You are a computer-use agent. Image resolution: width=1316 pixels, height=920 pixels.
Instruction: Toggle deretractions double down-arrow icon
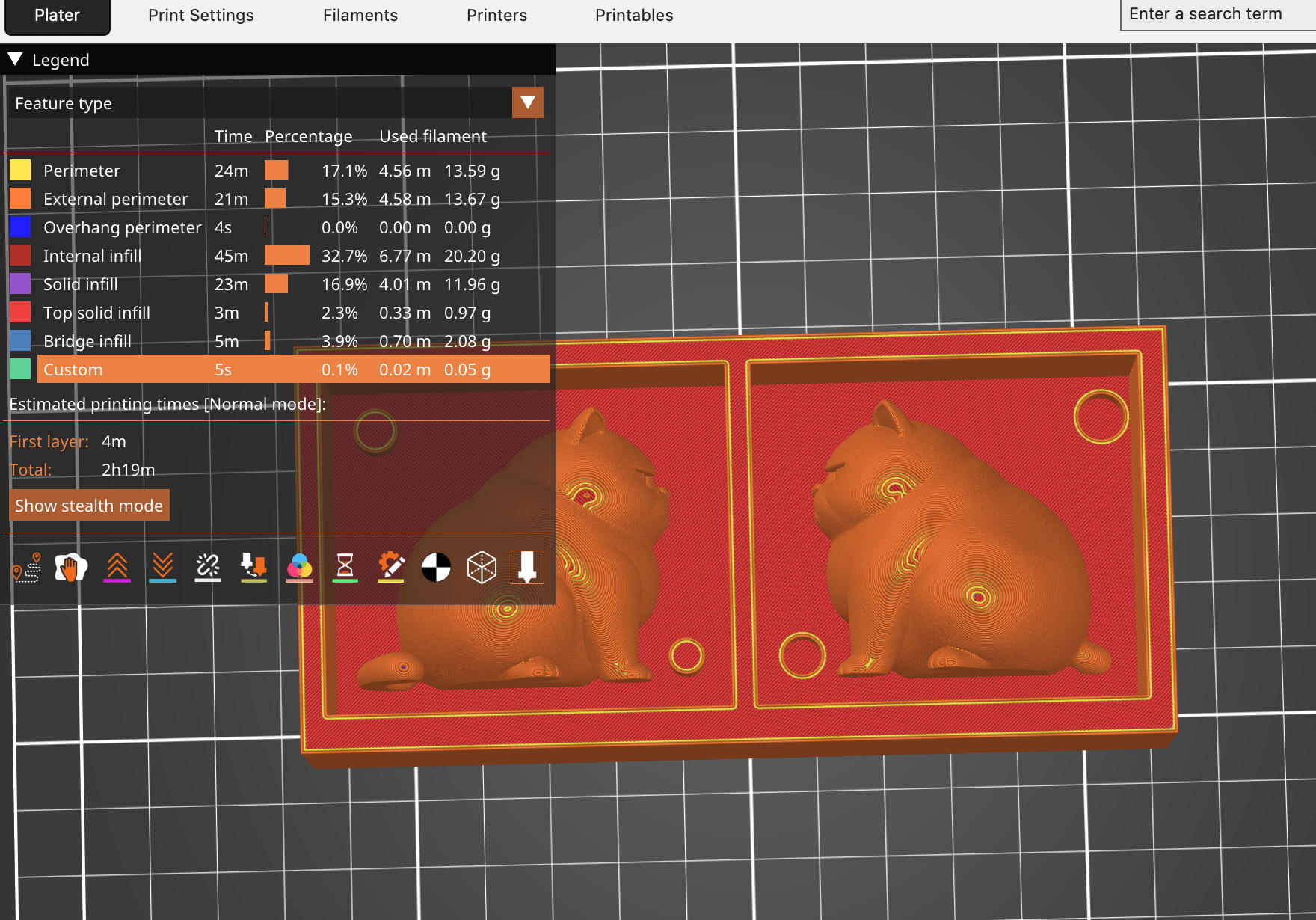click(x=162, y=568)
